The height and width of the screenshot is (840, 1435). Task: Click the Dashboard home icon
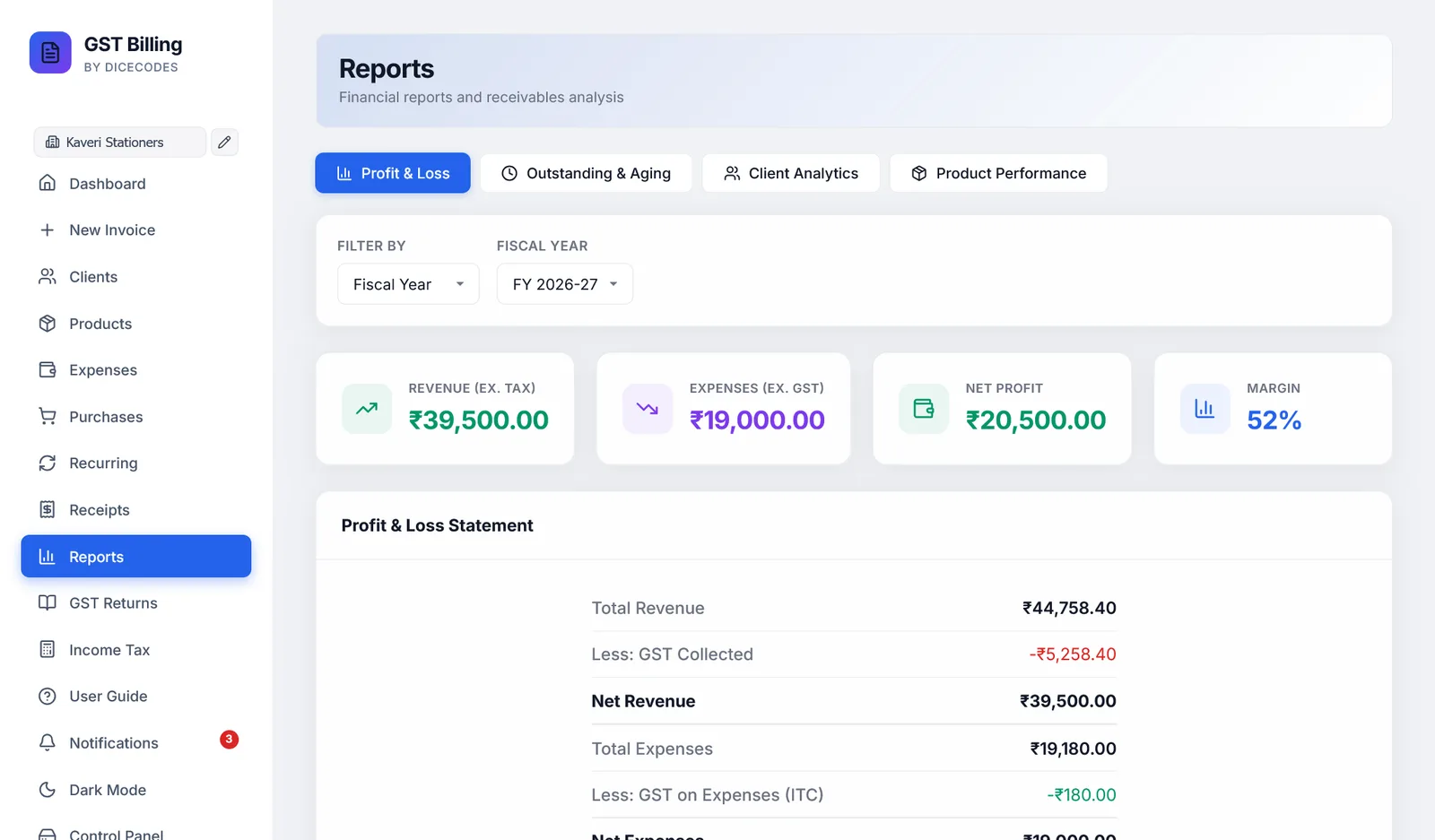(x=48, y=183)
